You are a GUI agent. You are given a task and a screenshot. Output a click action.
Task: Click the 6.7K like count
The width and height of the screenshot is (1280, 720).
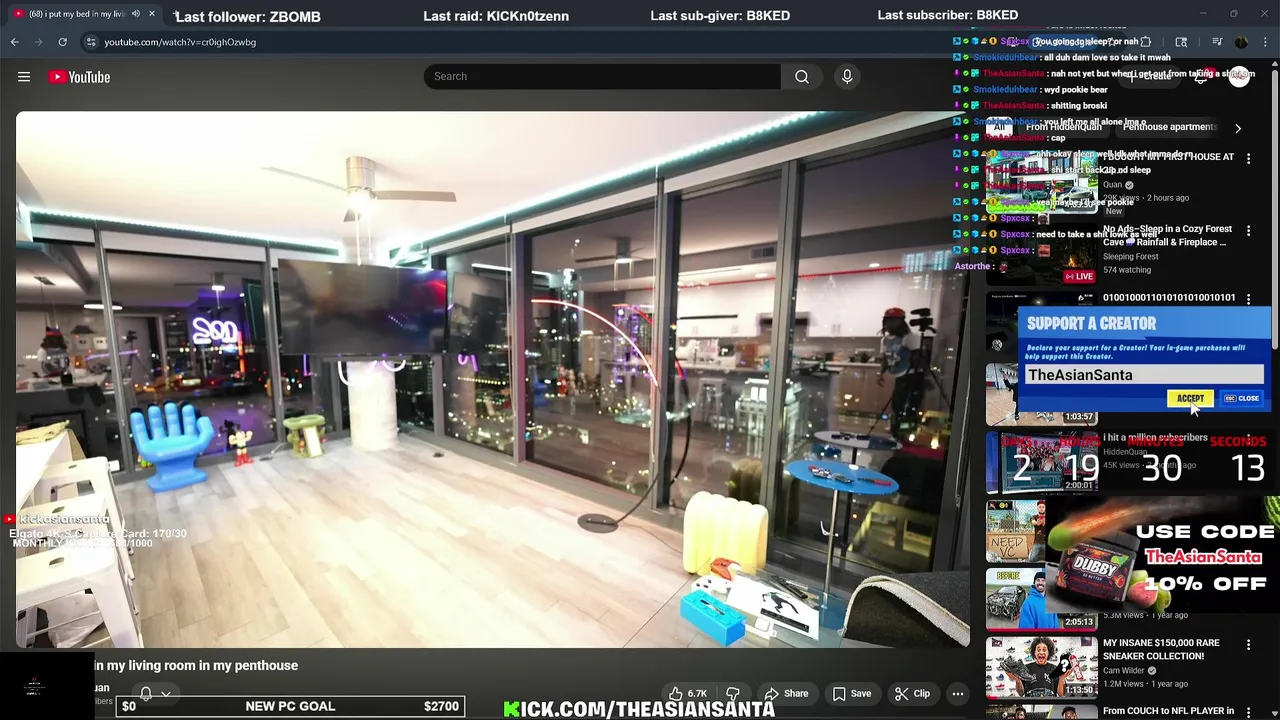tap(697, 693)
